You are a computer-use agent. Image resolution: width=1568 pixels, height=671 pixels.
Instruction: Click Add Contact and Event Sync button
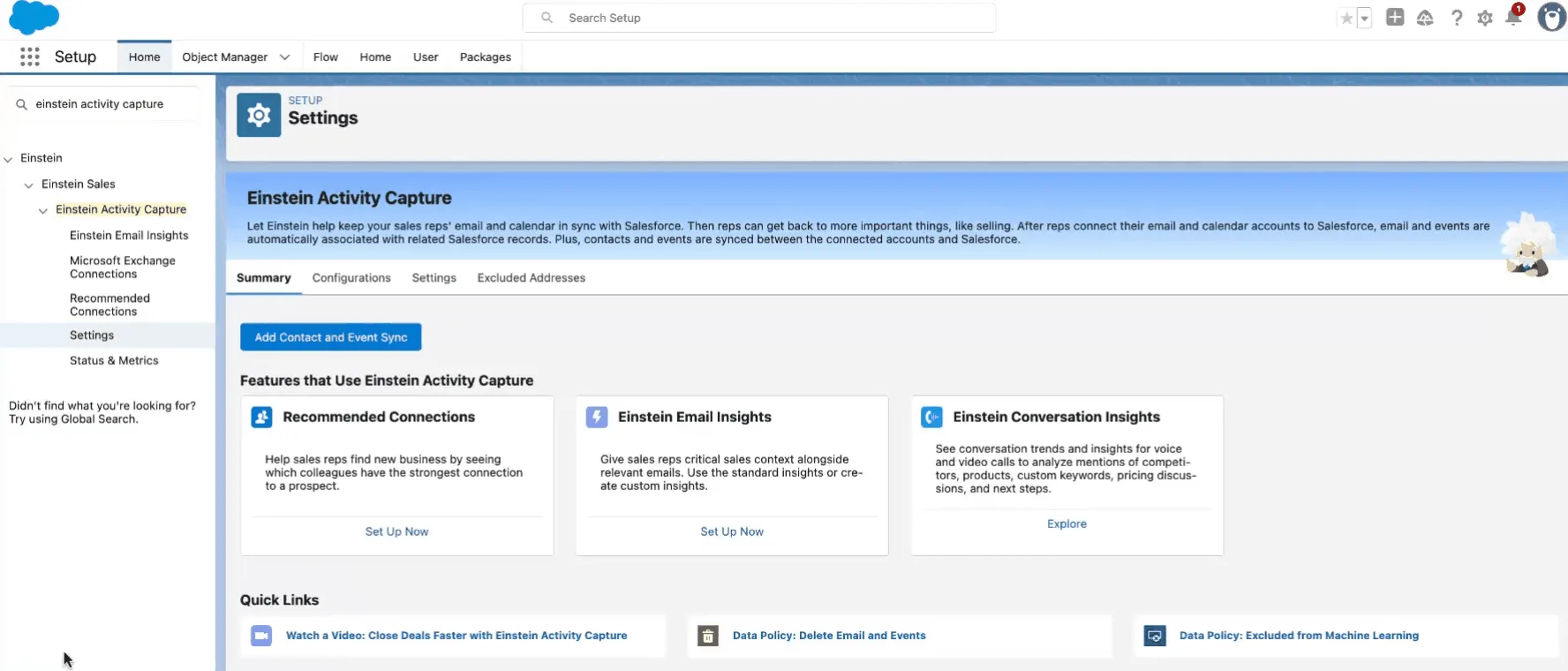(331, 337)
